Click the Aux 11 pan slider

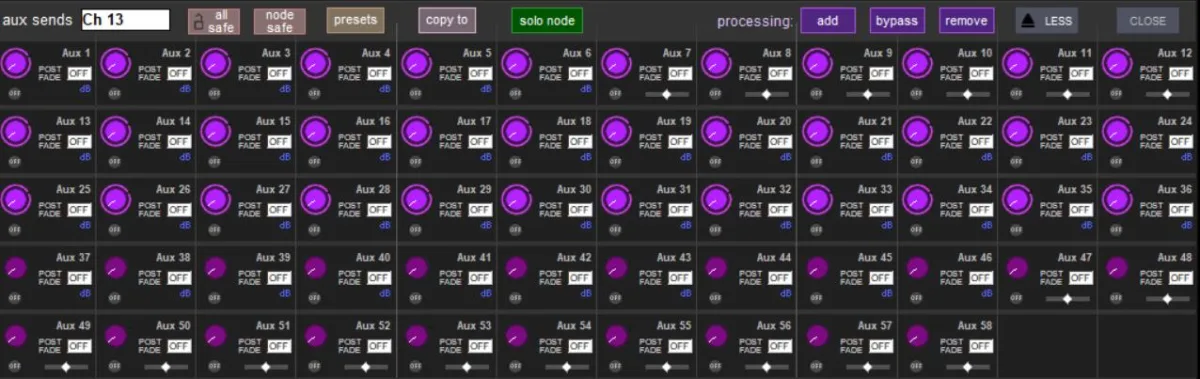point(1067,94)
